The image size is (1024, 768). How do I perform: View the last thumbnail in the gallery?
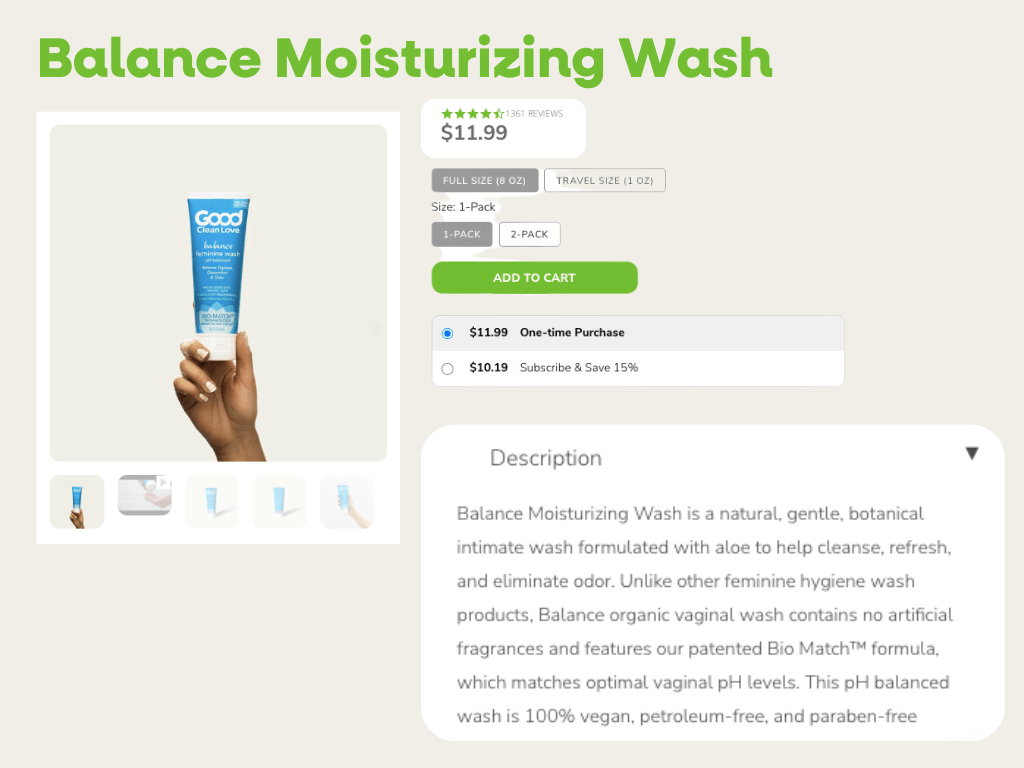(x=346, y=501)
